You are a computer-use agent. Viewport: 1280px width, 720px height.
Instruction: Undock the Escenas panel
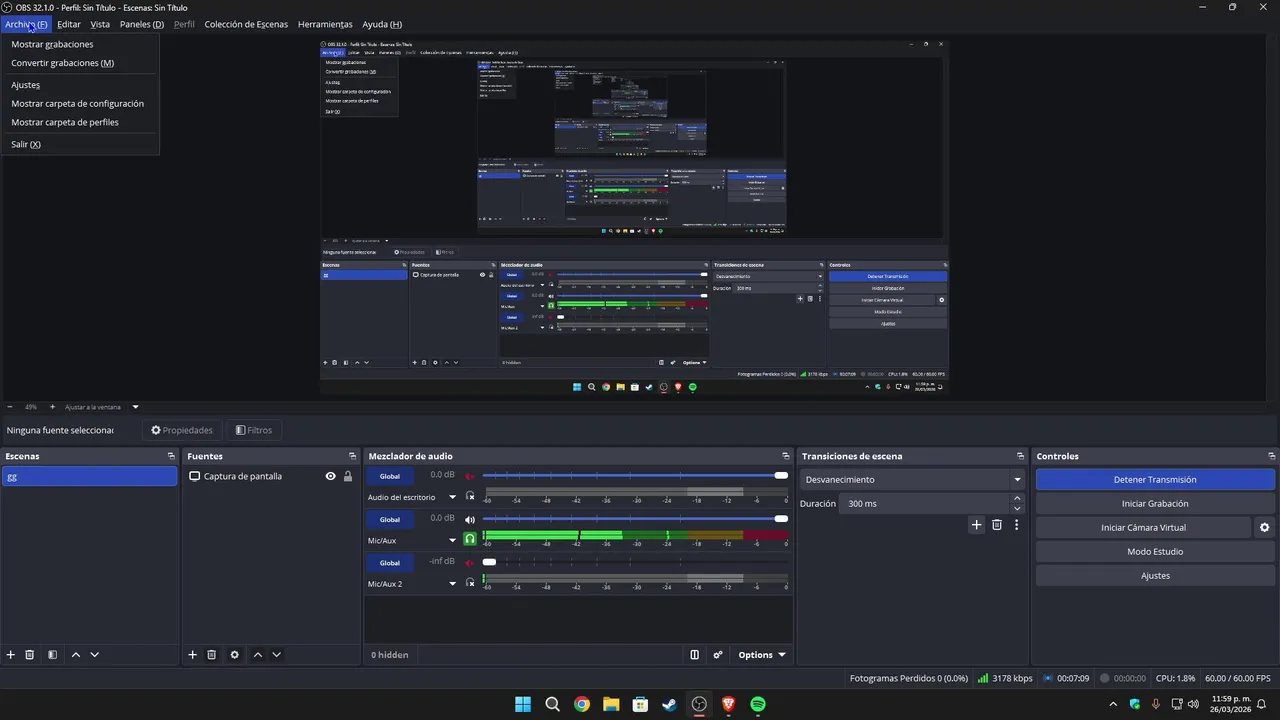[x=171, y=456]
